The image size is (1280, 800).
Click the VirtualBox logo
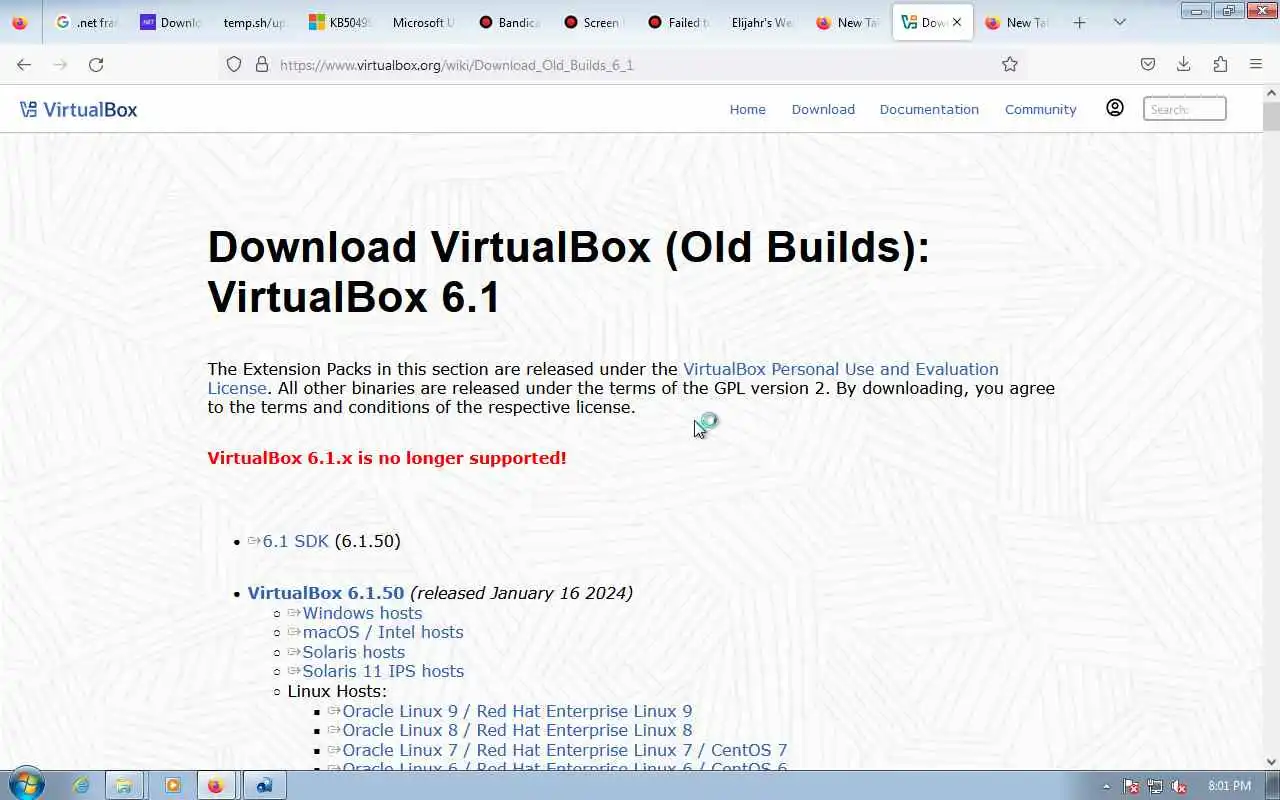pyautogui.click(x=78, y=109)
